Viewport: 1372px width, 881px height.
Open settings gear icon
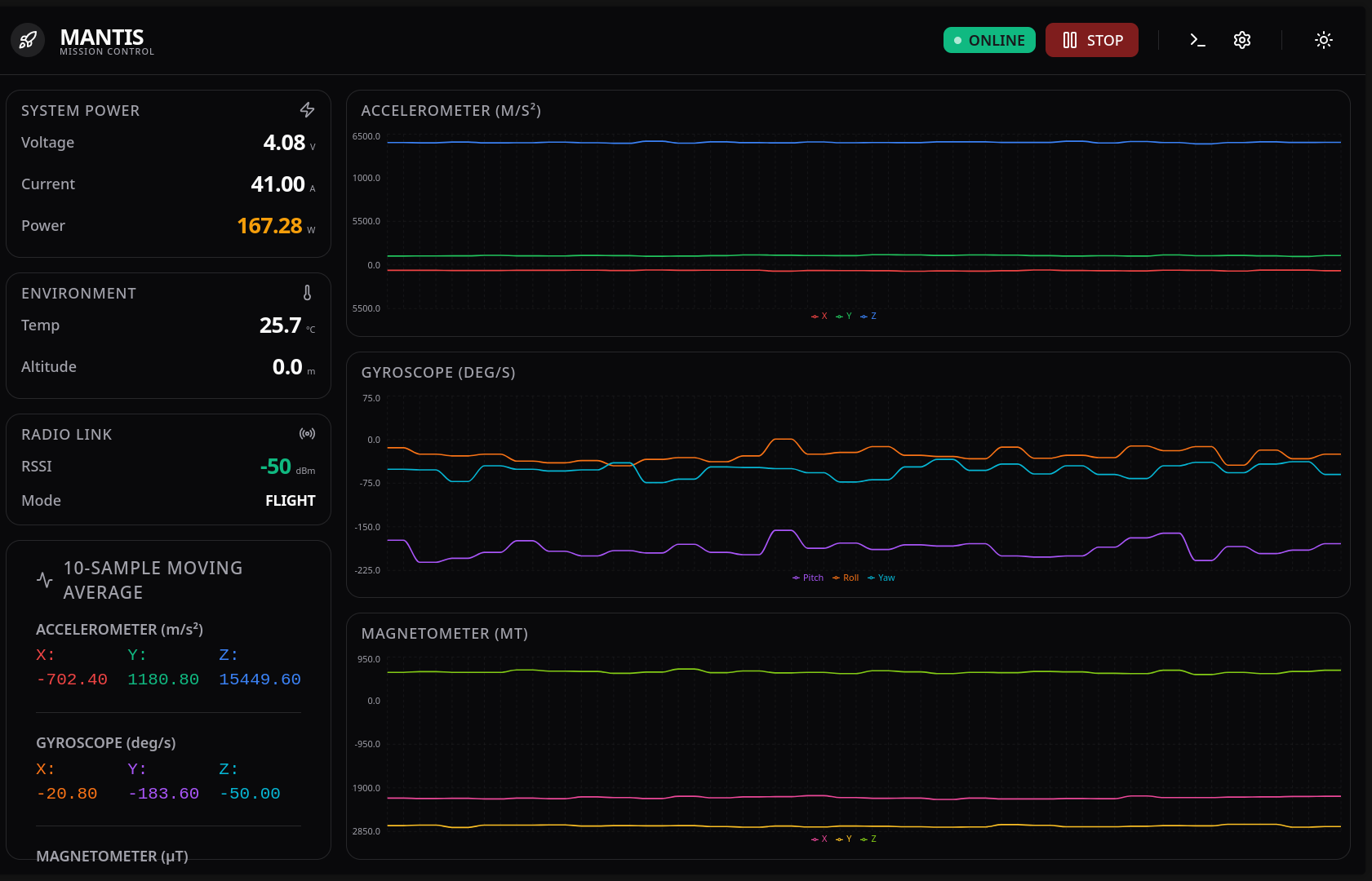(x=1242, y=40)
